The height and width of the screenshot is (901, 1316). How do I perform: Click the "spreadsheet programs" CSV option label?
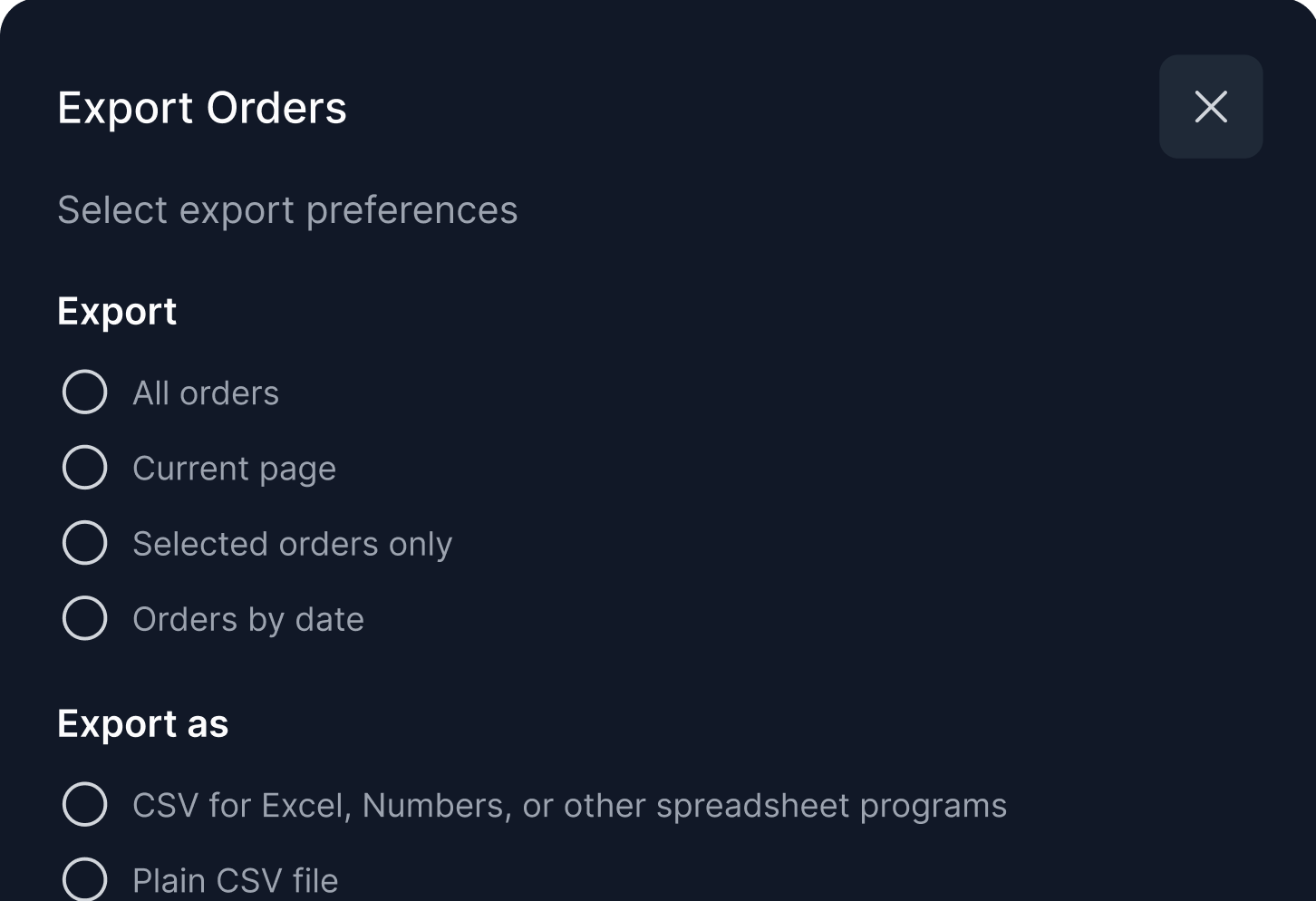pyautogui.click(x=569, y=806)
